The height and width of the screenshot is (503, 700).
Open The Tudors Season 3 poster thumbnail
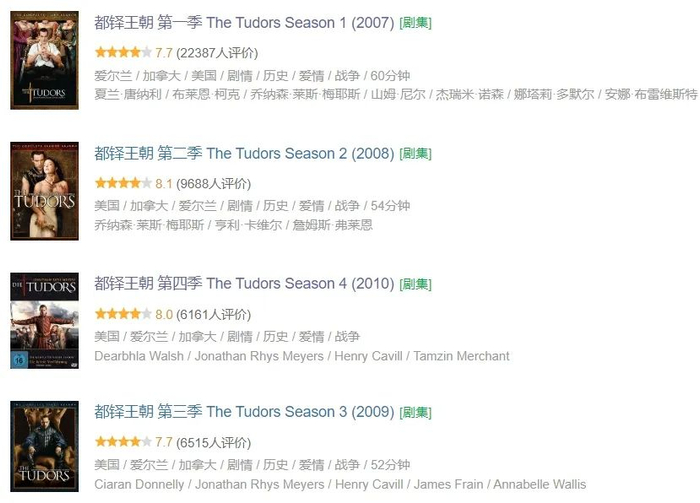(x=45, y=448)
